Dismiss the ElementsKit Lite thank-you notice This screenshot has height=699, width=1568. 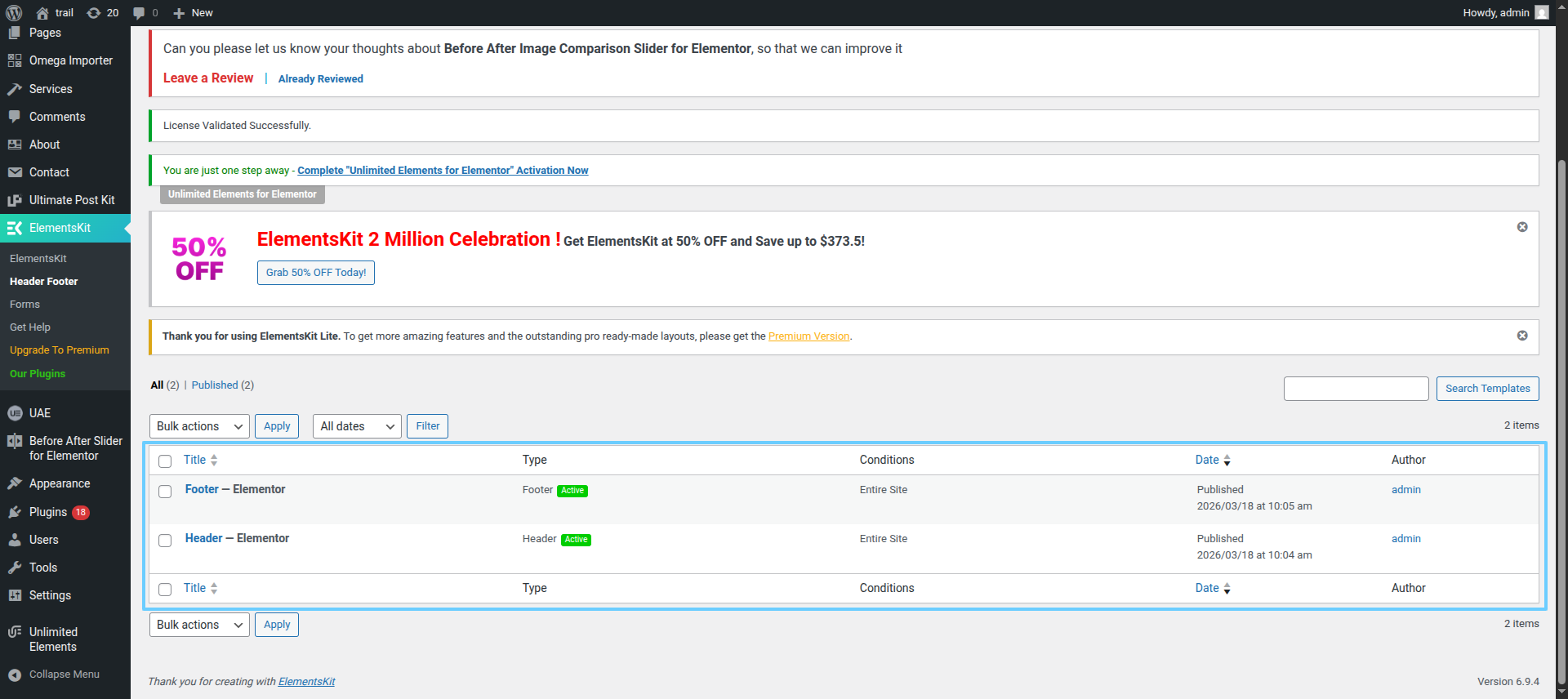[1521, 336]
